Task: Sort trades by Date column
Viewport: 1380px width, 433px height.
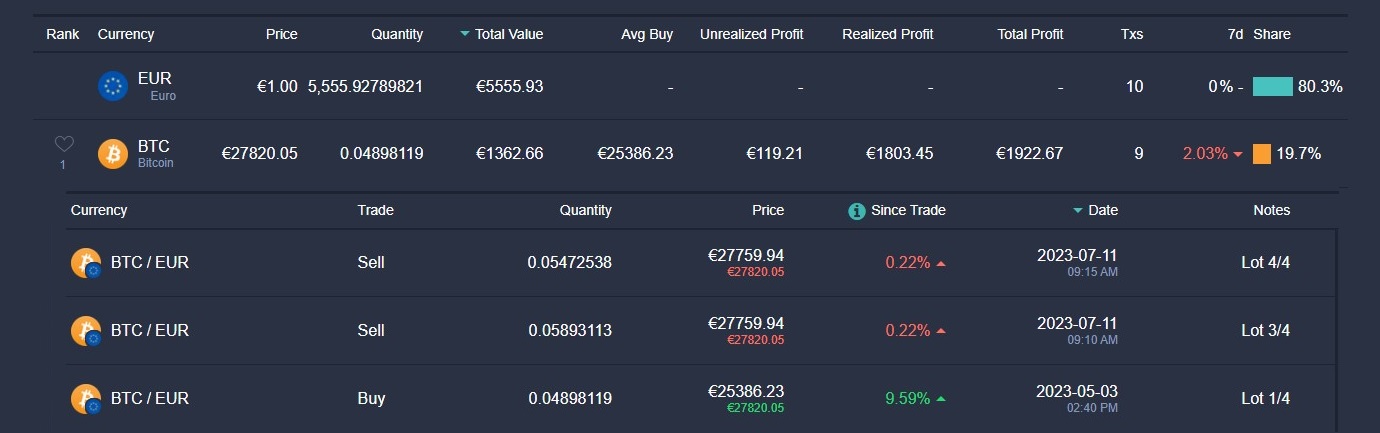Action: 1102,210
